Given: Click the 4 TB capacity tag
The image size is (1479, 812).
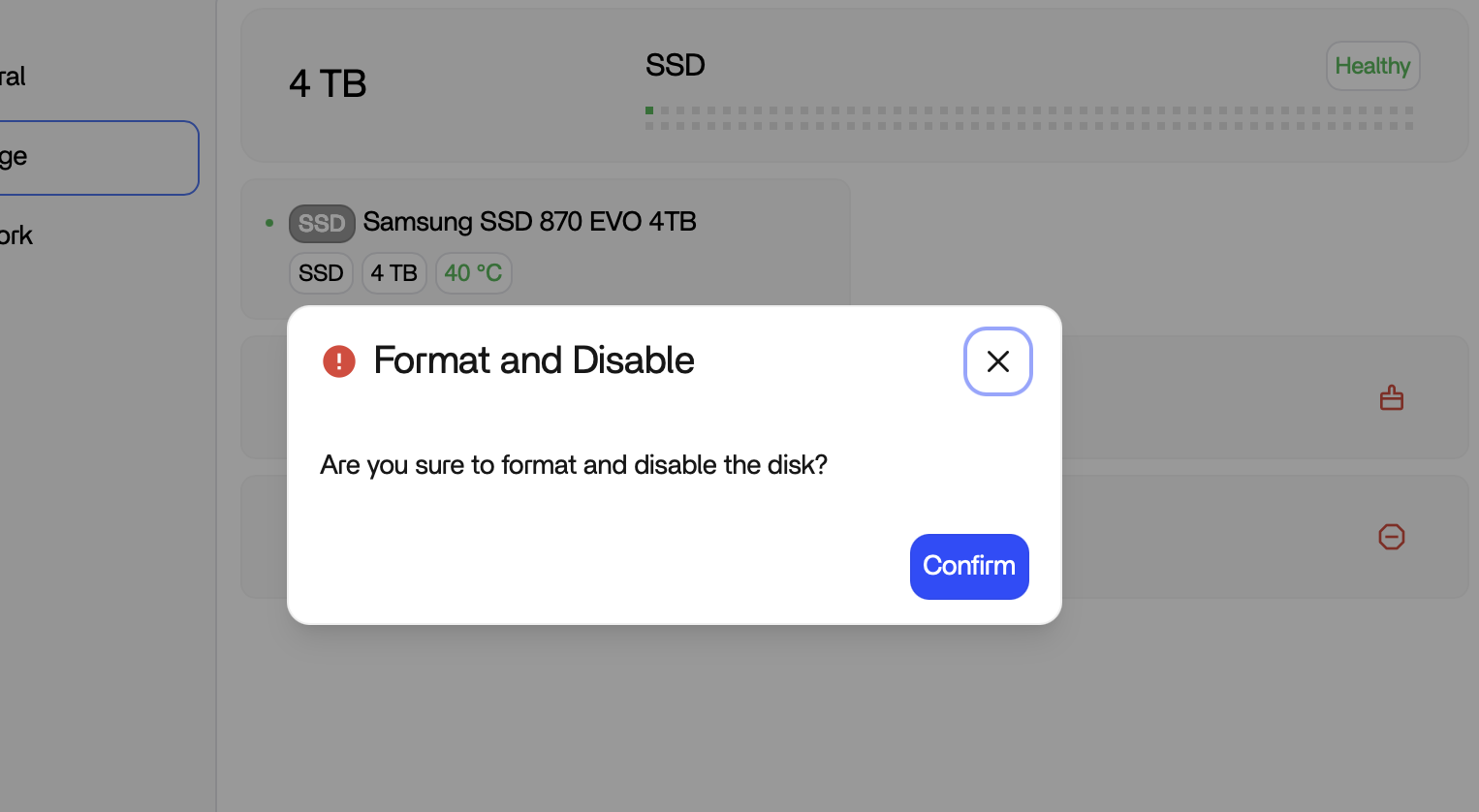Looking at the screenshot, I should pos(393,273).
